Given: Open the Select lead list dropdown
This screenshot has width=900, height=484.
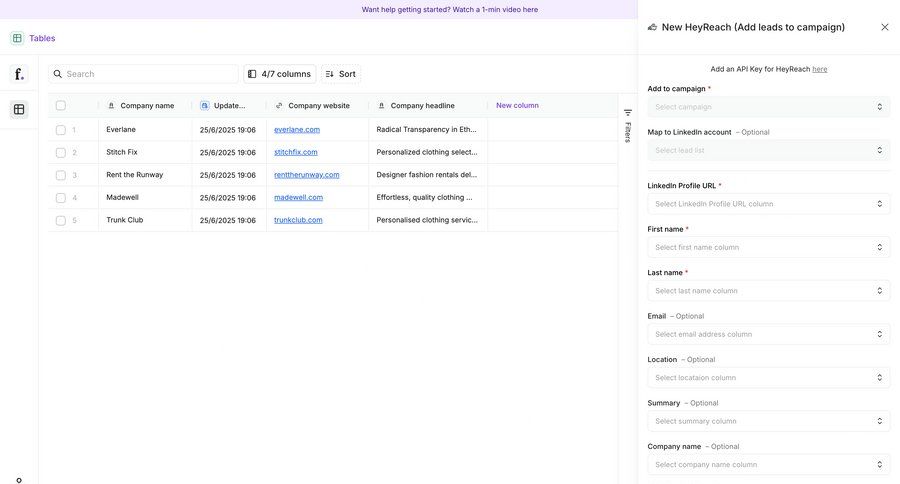Looking at the screenshot, I should point(769,150).
